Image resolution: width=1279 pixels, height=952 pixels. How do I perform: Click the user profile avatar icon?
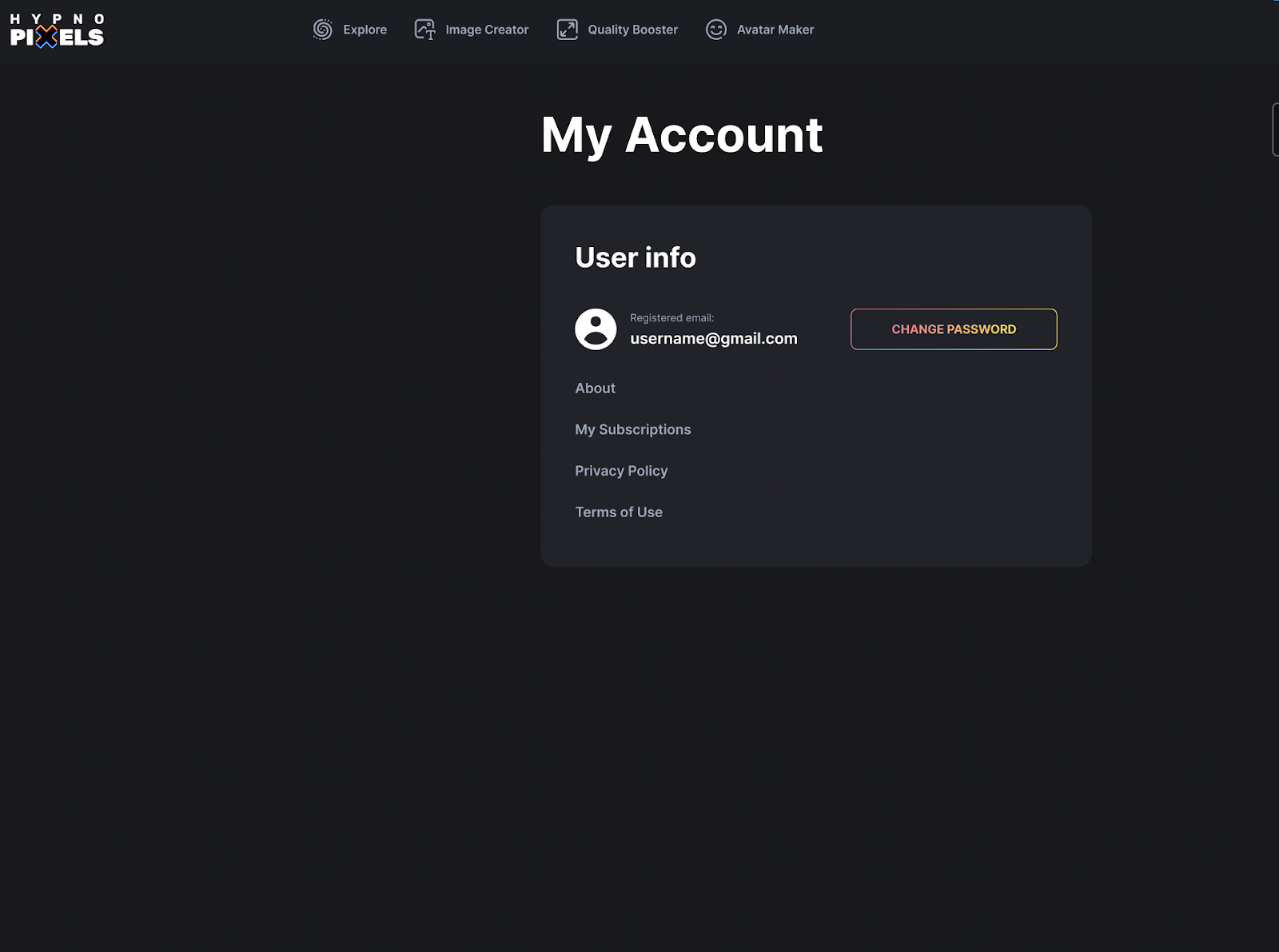[x=596, y=329]
